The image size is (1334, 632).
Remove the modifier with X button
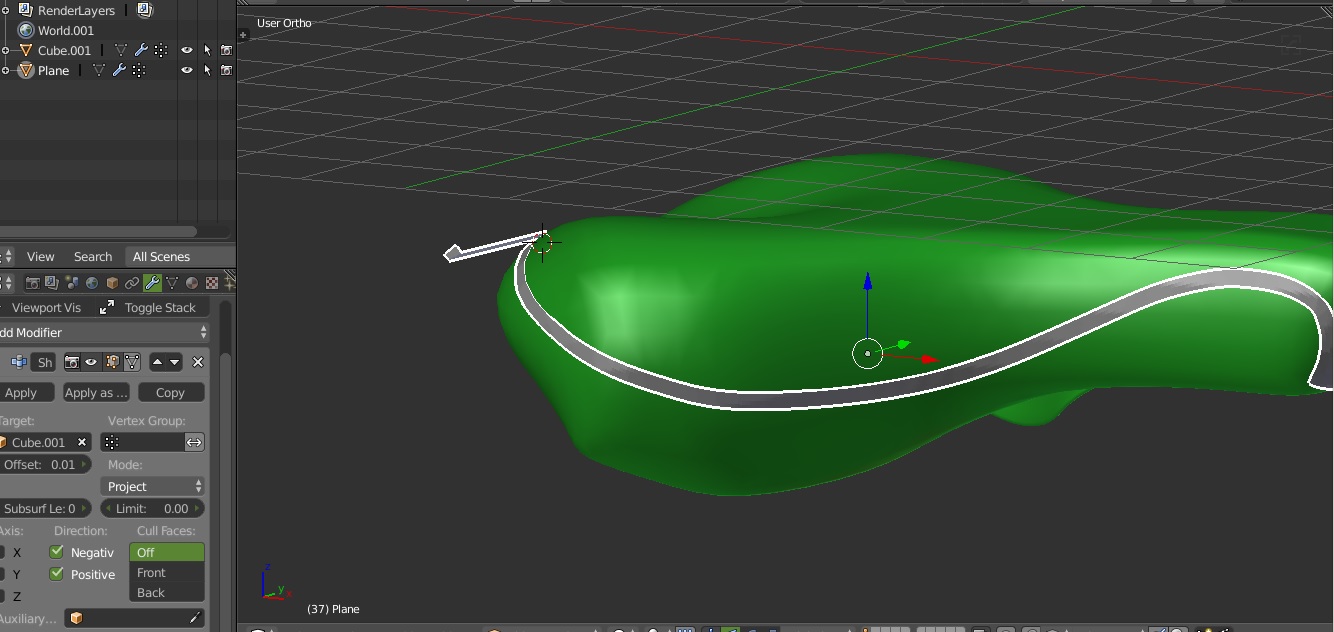(198, 362)
